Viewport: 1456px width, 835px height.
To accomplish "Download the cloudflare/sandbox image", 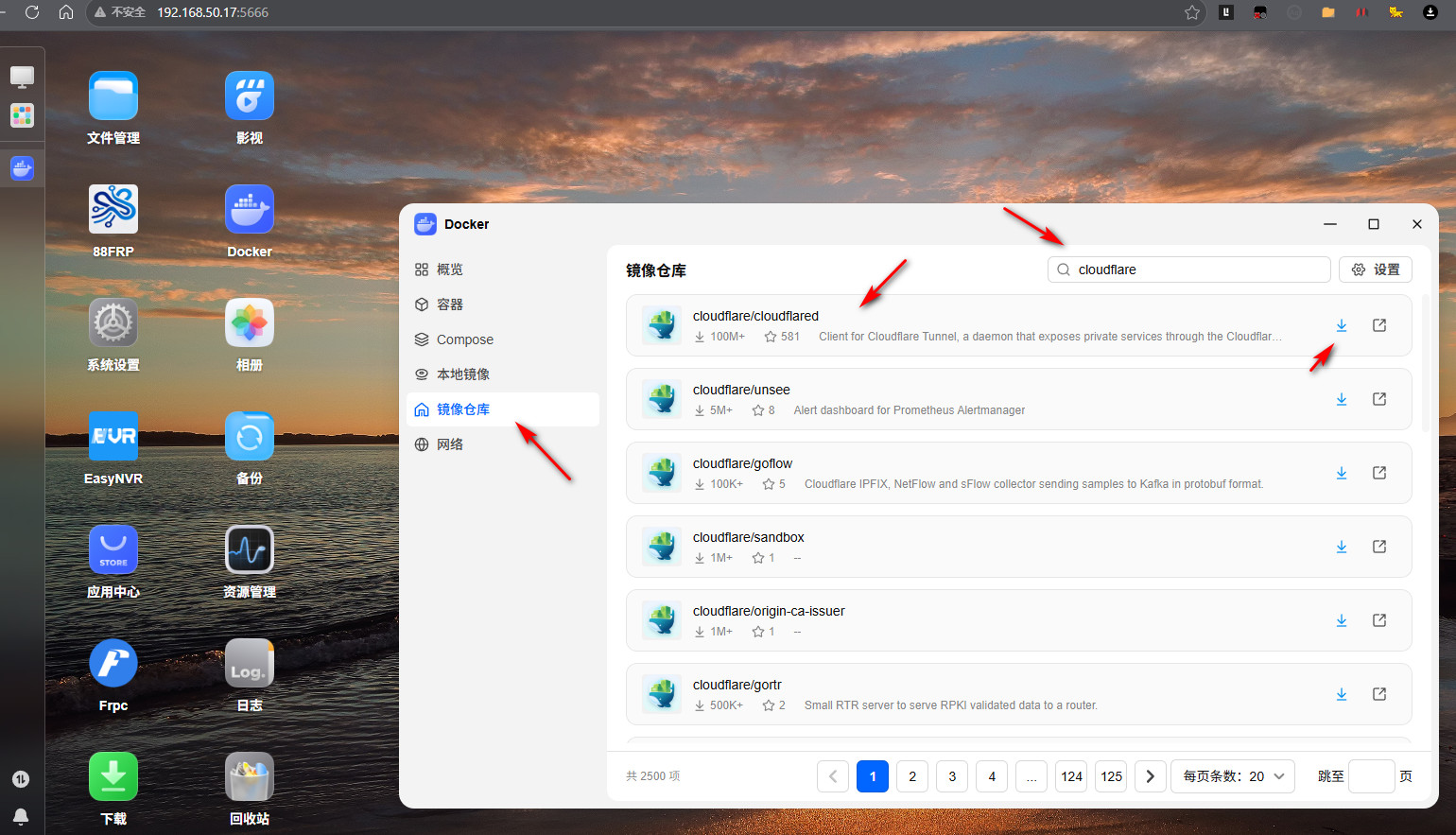I will [1342, 547].
